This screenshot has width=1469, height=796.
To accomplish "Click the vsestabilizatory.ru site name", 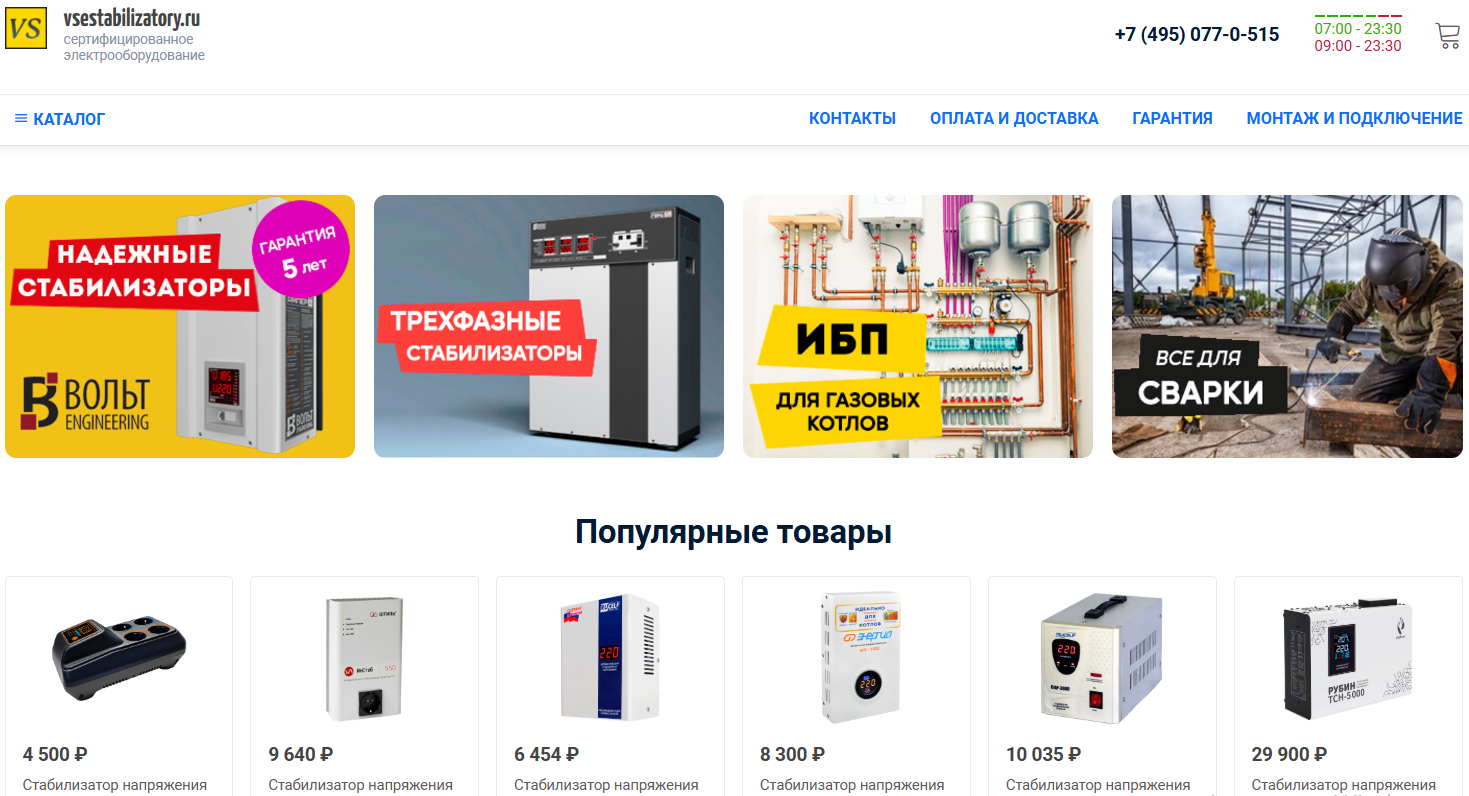I will [131, 18].
